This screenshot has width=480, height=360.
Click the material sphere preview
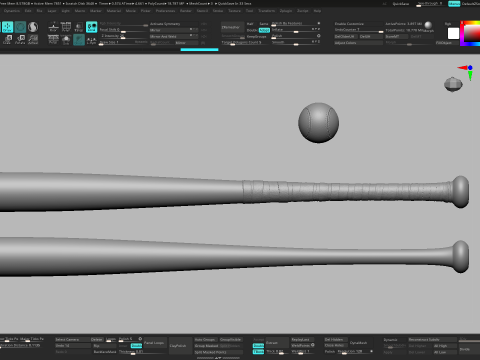point(428,25)
